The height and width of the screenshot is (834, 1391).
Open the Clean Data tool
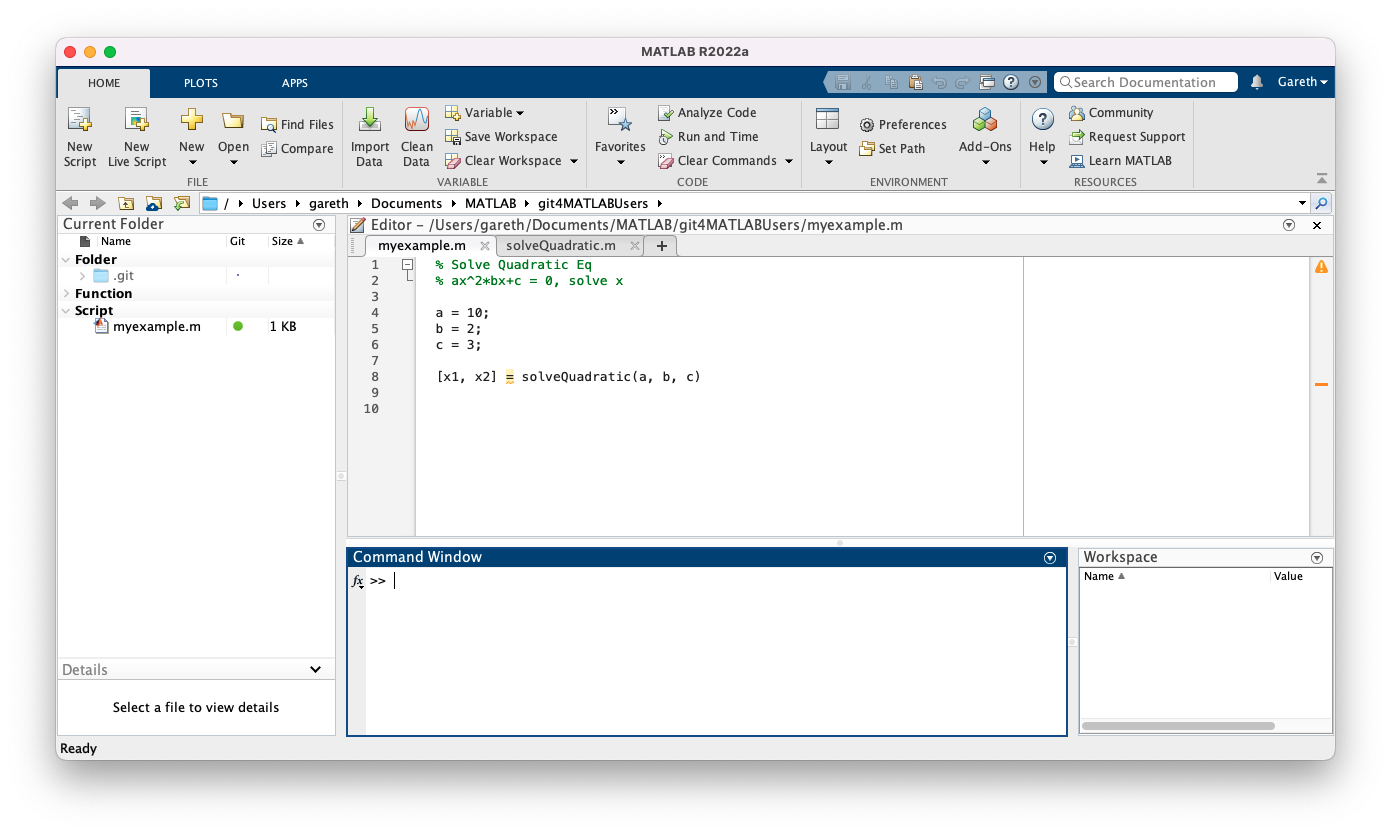[416, 137]
